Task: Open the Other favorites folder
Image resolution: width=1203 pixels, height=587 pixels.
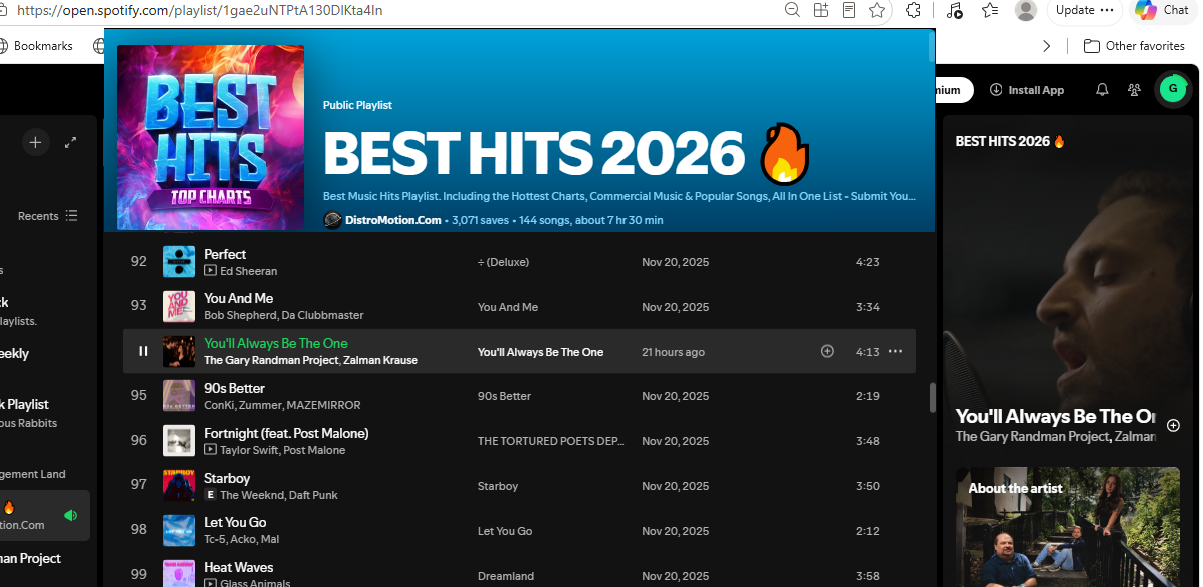Action: coord(1134,46)
